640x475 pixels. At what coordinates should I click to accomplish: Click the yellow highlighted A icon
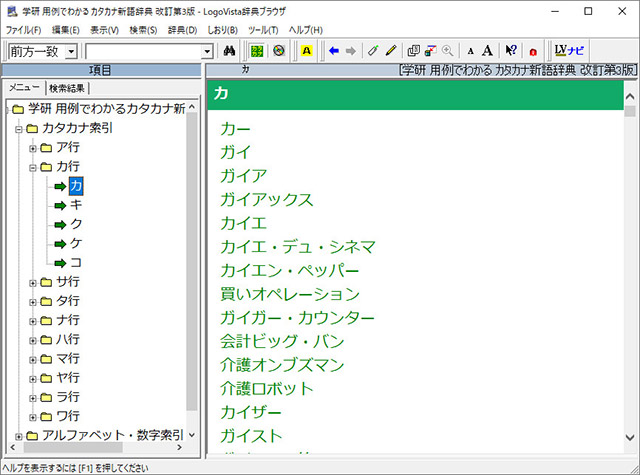[x=307, y=51]
